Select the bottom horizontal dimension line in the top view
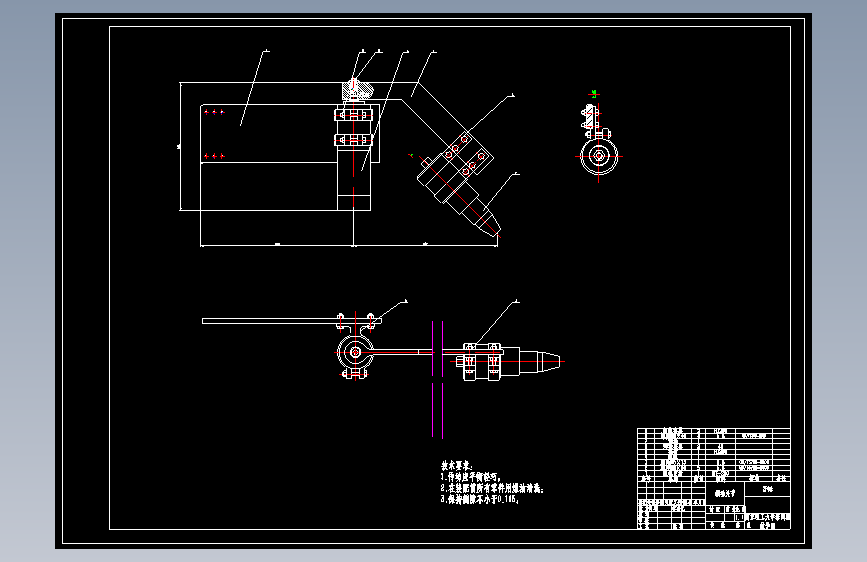This screenshot has width=867, height=562. click(349, 245)
